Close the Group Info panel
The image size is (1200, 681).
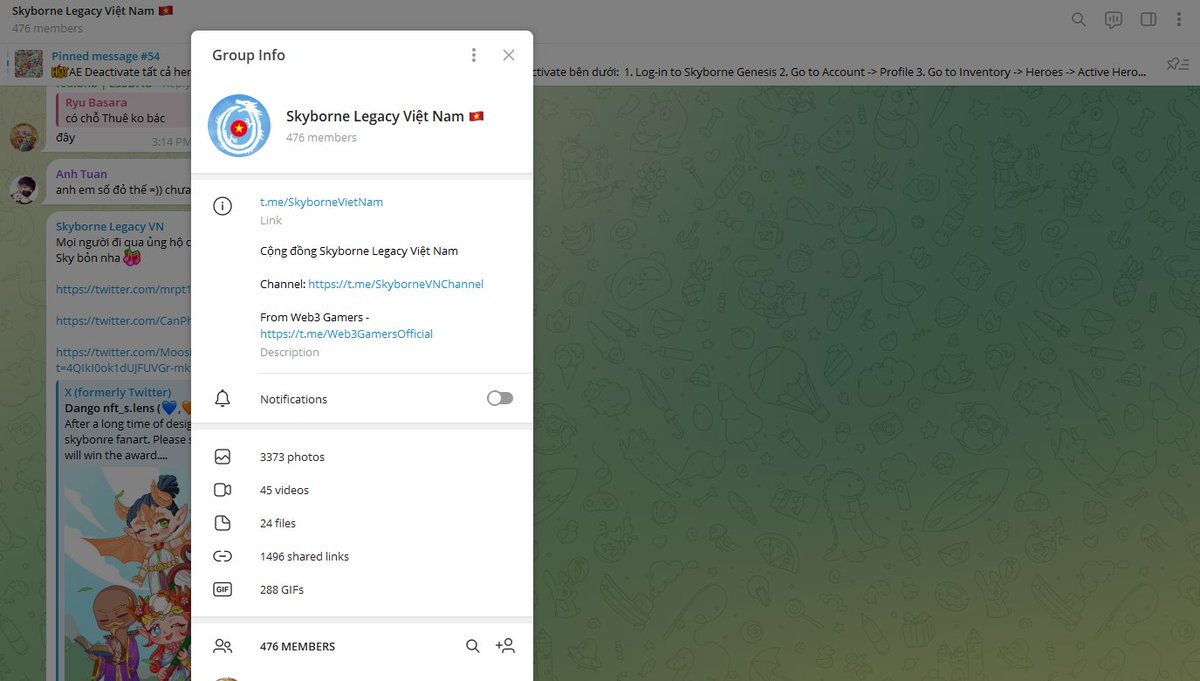point(509,55)
